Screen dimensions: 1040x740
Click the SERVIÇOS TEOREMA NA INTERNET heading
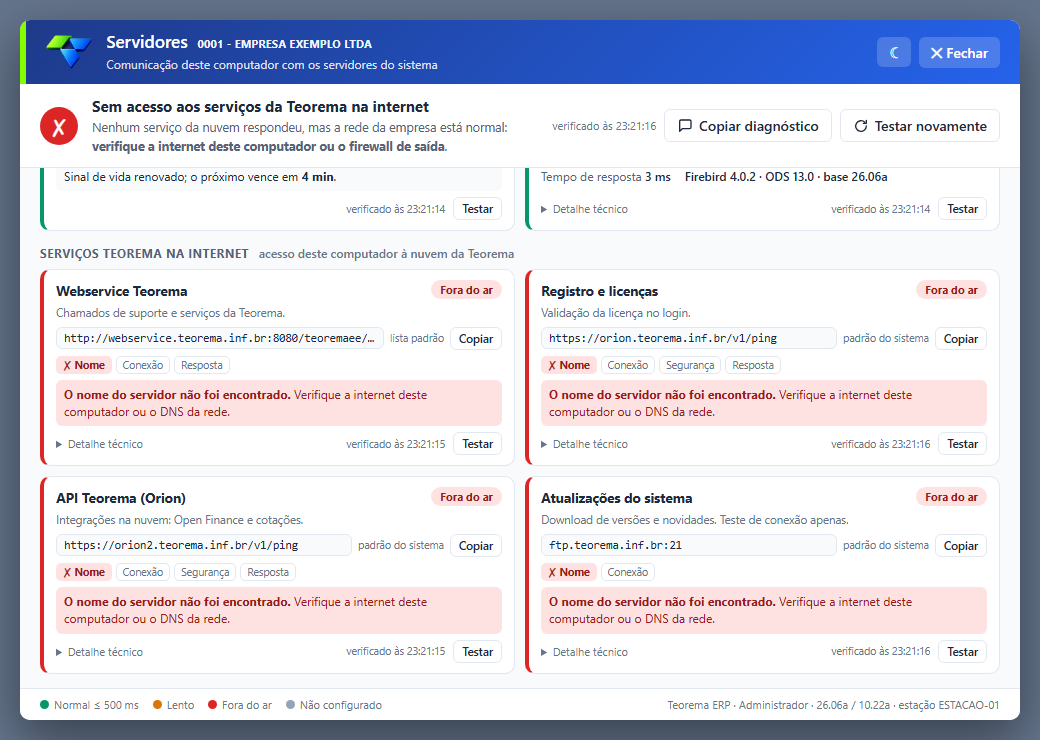tap(144, 253)
